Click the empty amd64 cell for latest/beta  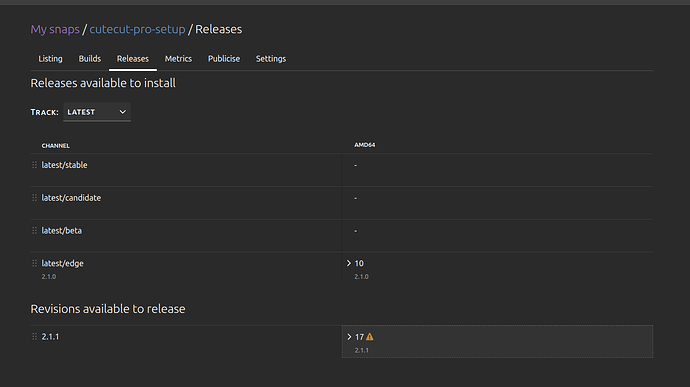[x=497, y=236]
